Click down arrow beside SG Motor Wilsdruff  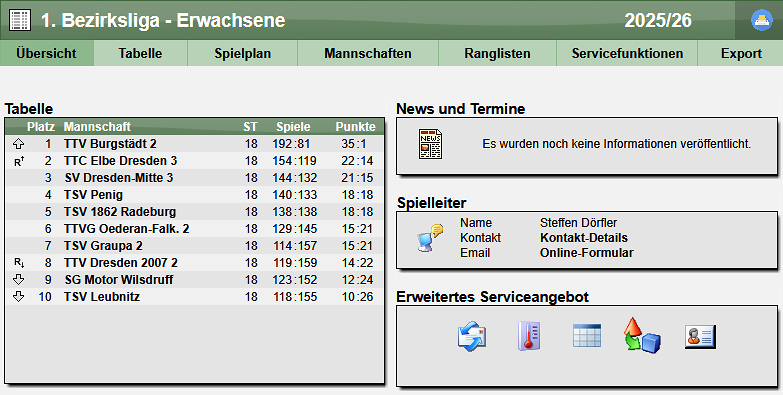18,280
